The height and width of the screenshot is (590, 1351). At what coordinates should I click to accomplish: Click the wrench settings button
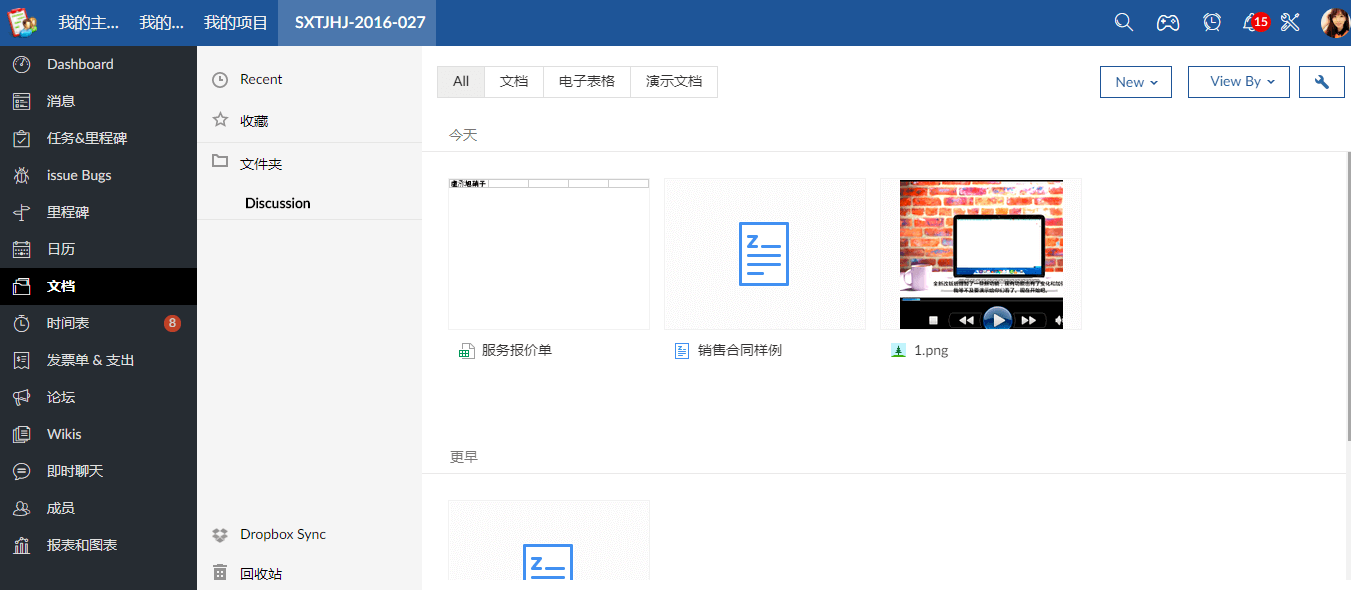[x=1321, y=82]
